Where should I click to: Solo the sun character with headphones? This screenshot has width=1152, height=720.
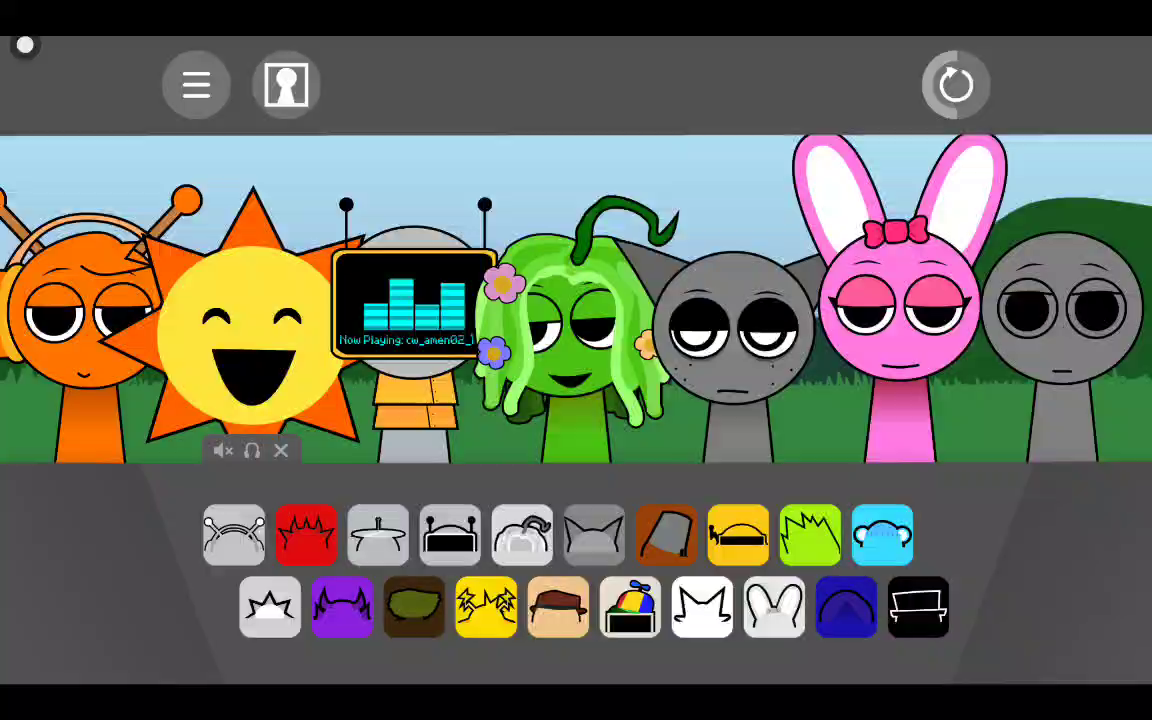pyautogui.click(x=252, y=451)
